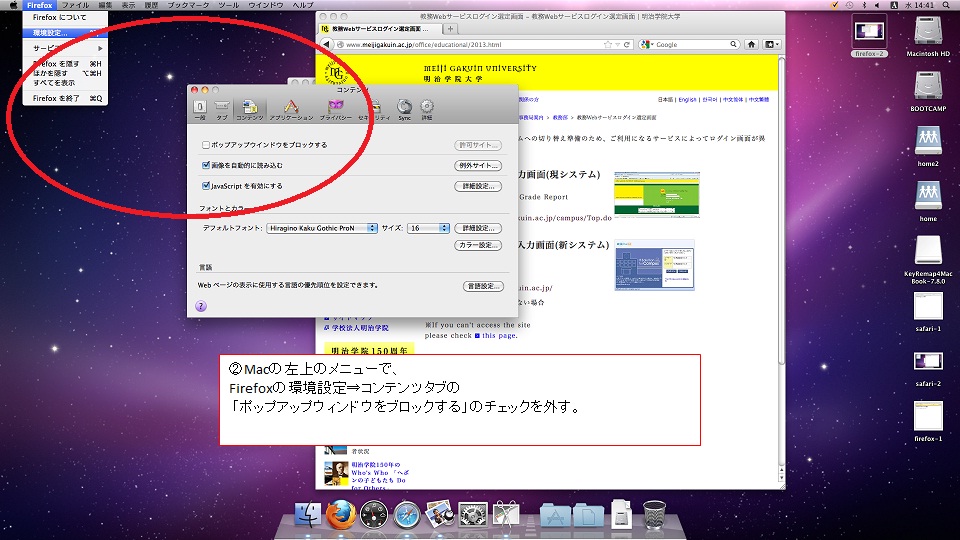Open the ヘルプ menu
Image resolution: width=960 pixels, height=540 pixels.
(x=303, y=5)
